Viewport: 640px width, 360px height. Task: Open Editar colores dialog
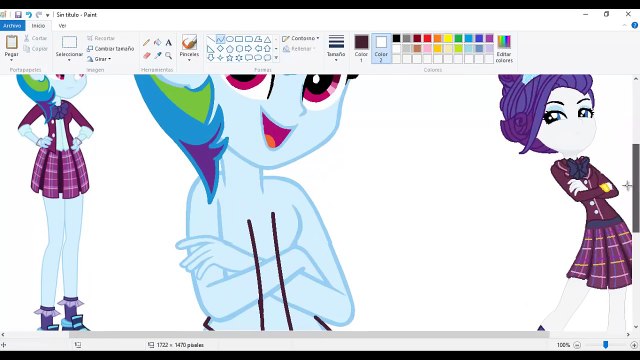504,48
